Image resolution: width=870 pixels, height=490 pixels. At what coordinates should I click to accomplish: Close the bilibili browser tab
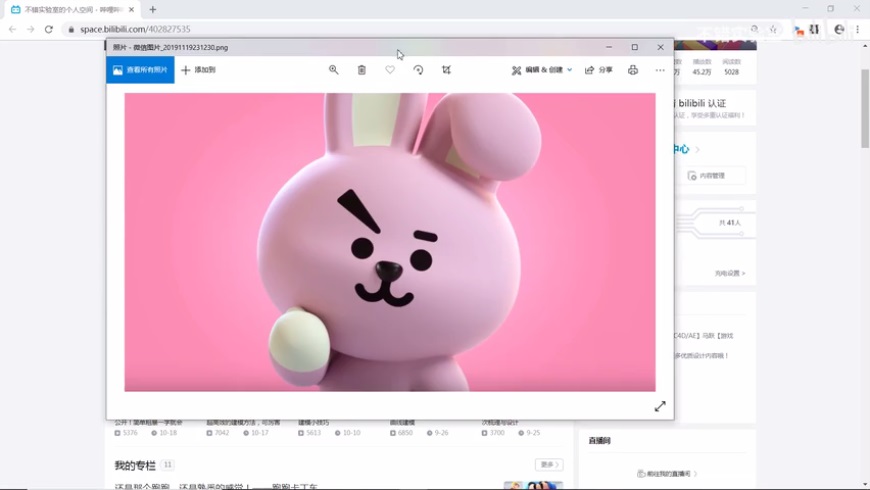[131, 9]
